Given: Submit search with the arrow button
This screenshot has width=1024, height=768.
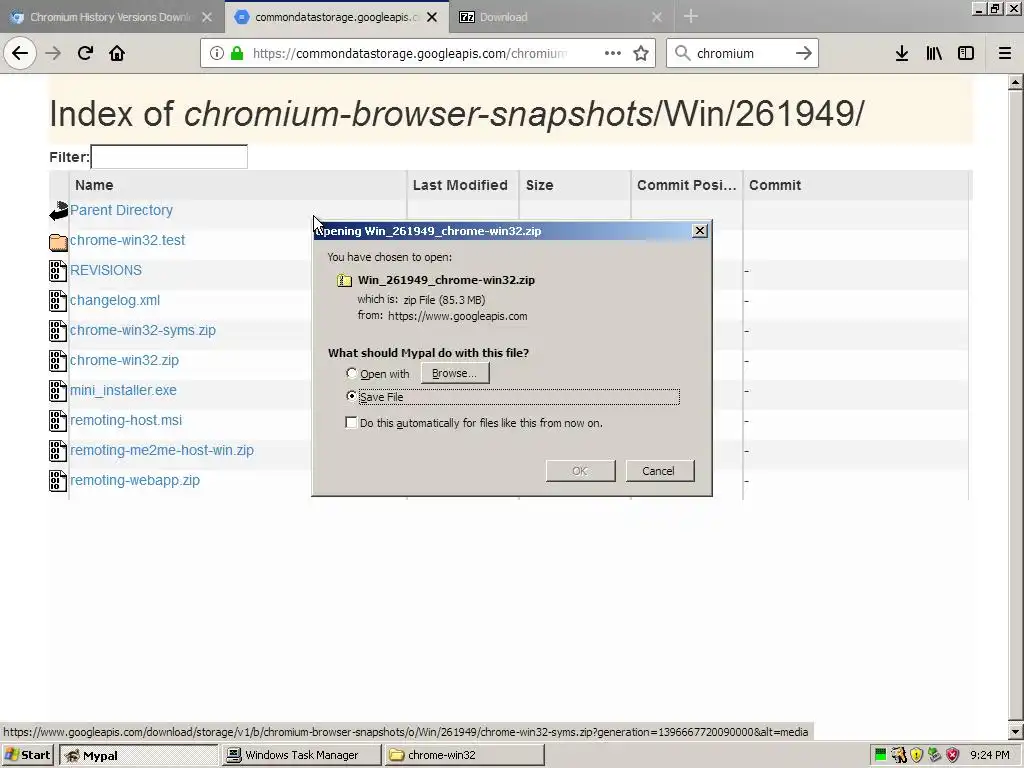Looking at the screenshot, I should (x=804, y=53).
